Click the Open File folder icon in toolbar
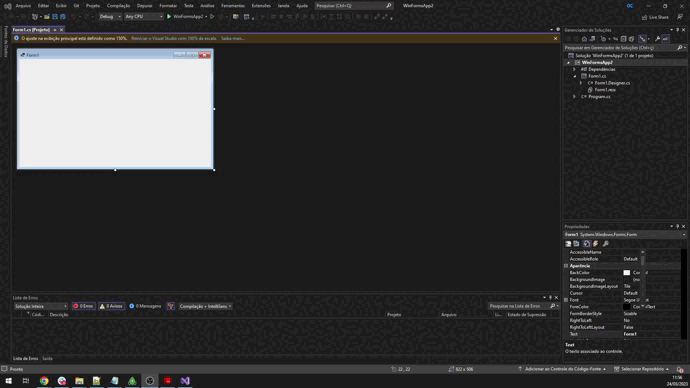 click(x=47, y=17)
